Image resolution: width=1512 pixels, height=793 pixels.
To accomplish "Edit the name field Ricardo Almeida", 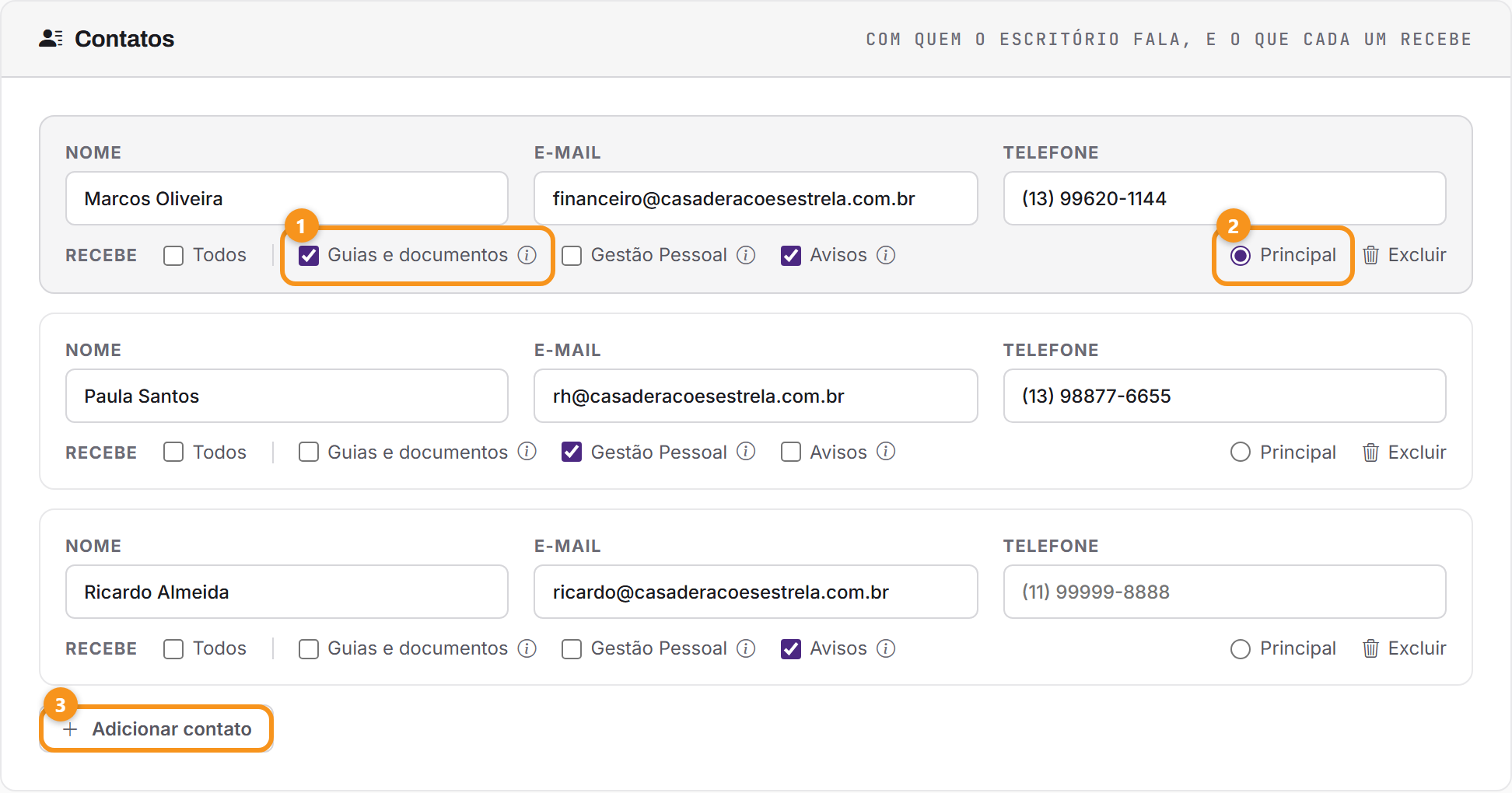I will (287, 592).
